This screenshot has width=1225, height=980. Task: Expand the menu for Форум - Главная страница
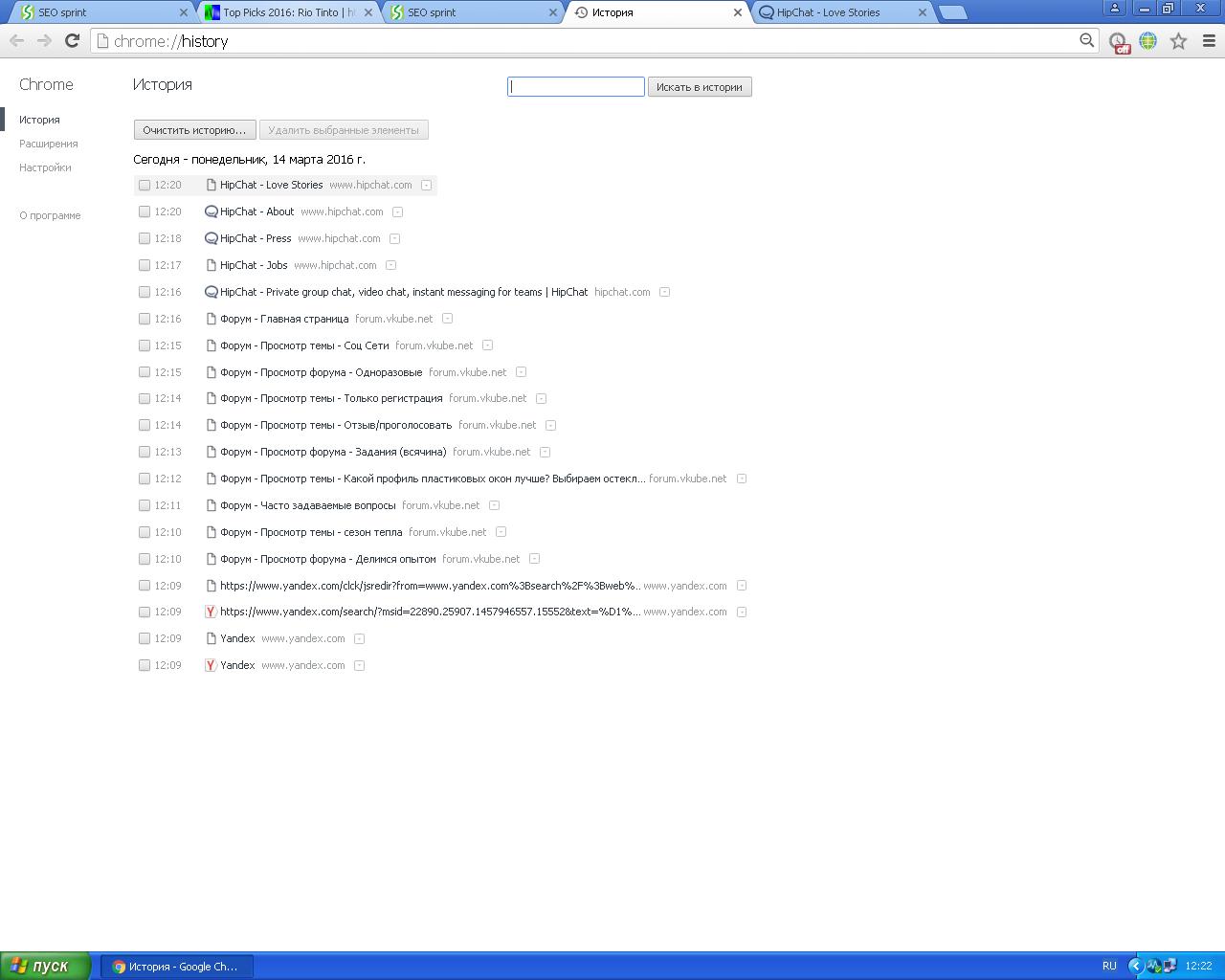(448, 319)
